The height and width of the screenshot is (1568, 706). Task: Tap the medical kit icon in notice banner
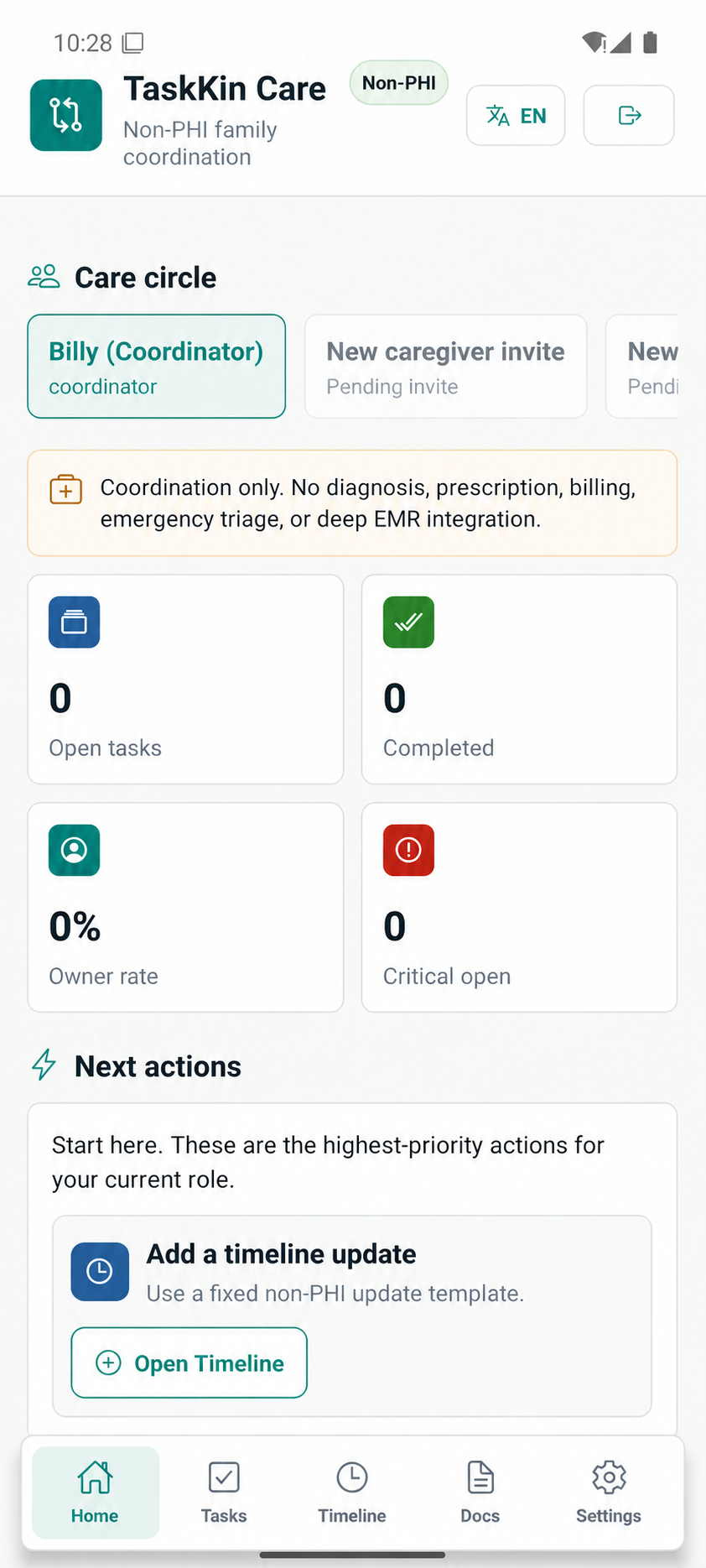[x=66, y=489]
